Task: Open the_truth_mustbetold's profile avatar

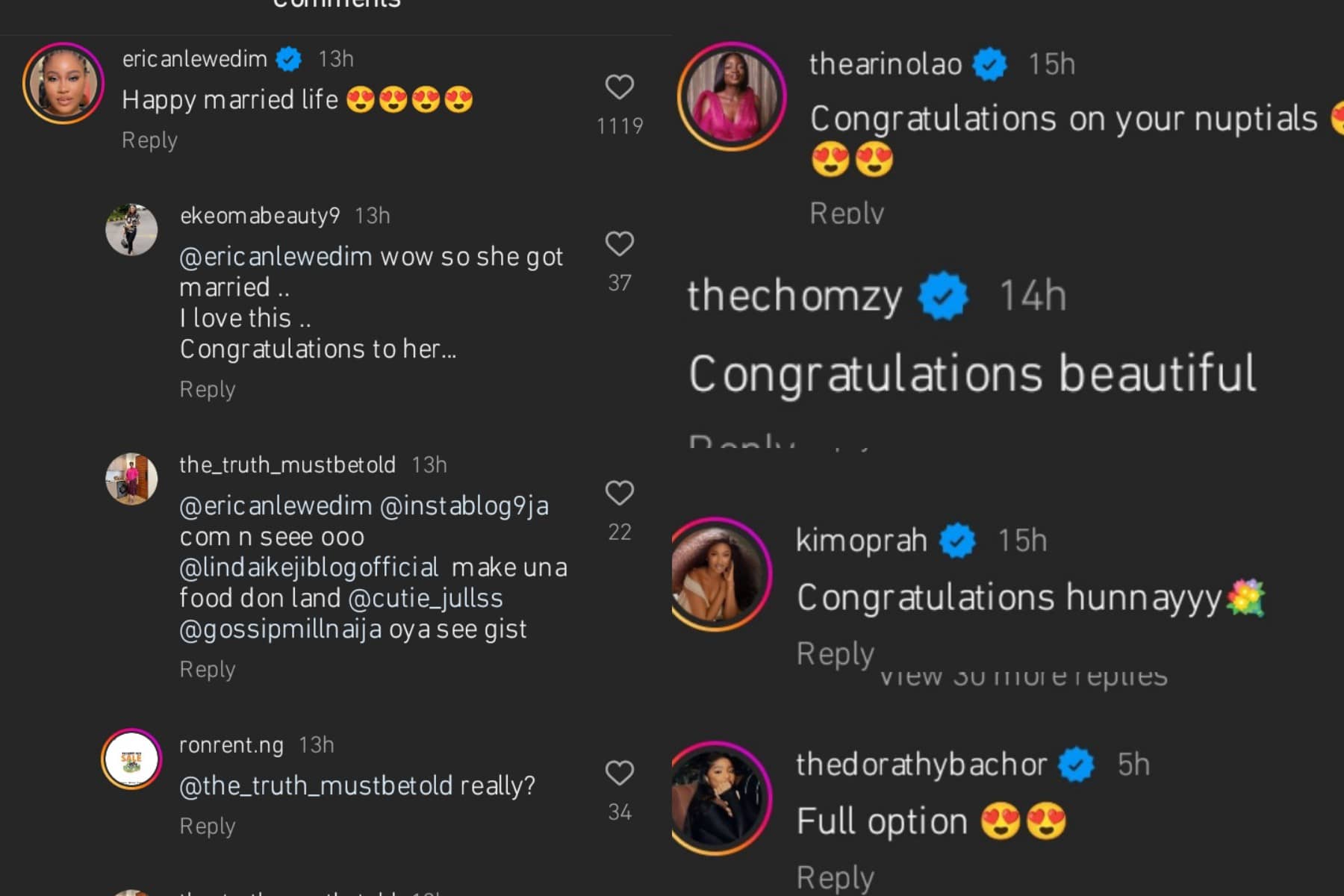Action: point(131,479)
